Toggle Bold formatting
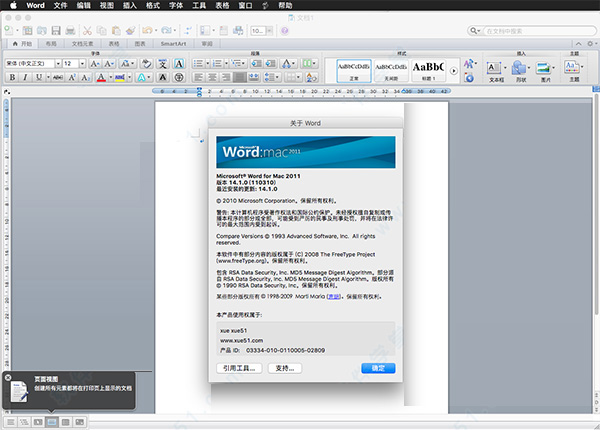This screenshot has height=430, width=600. pyautogui.click(x=12, y=77)
